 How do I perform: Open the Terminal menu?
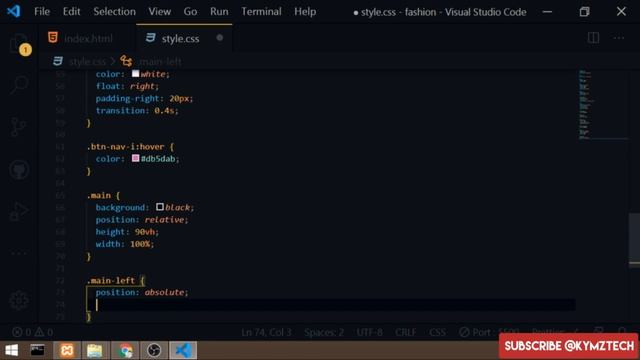[261, 11]
